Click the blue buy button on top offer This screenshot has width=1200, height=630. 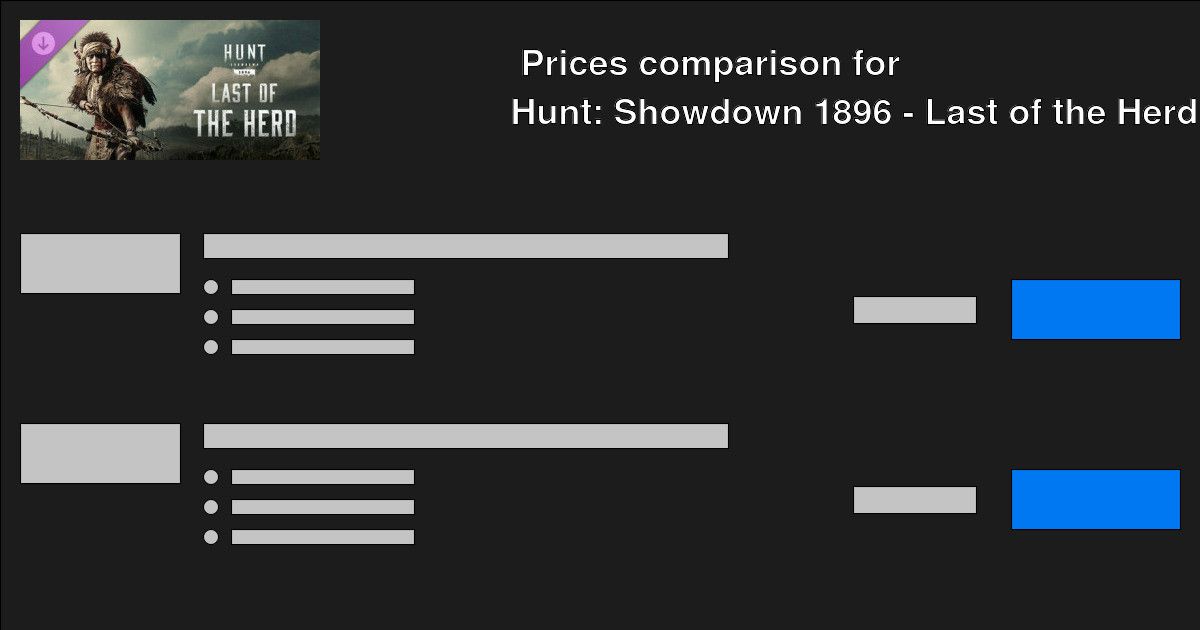point(1096,310)
